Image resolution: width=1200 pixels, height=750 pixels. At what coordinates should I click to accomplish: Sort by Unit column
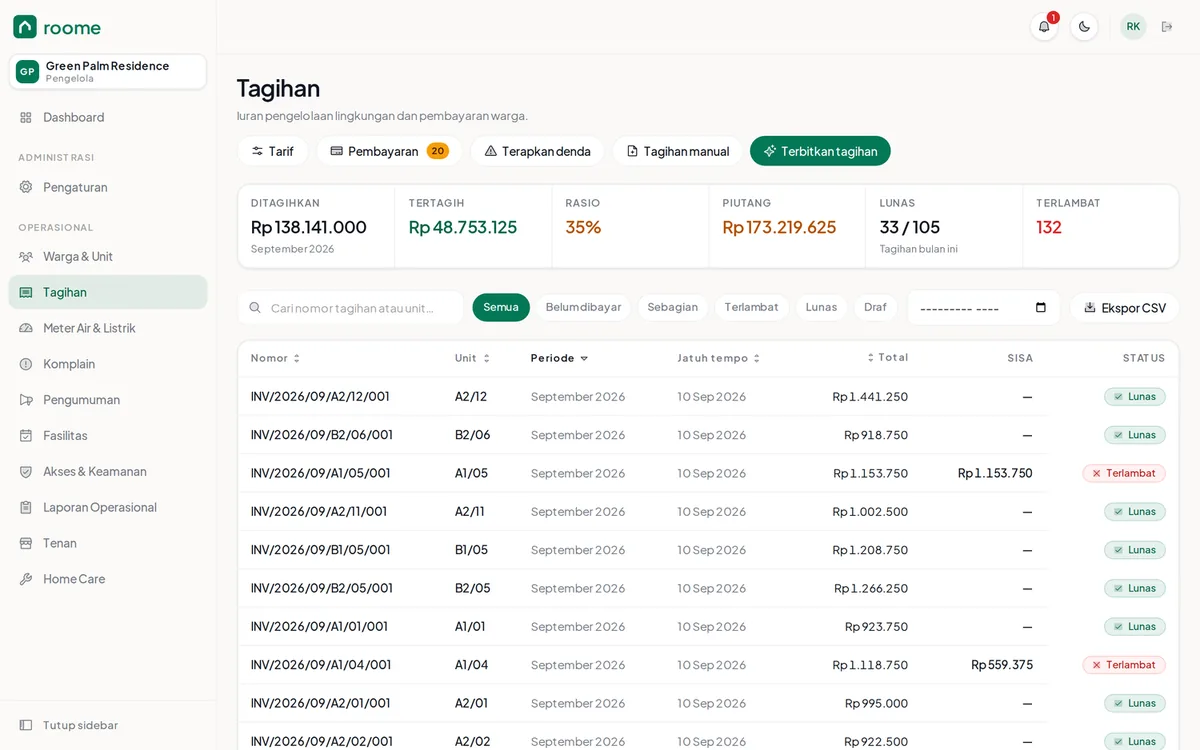tap(472, 358)
